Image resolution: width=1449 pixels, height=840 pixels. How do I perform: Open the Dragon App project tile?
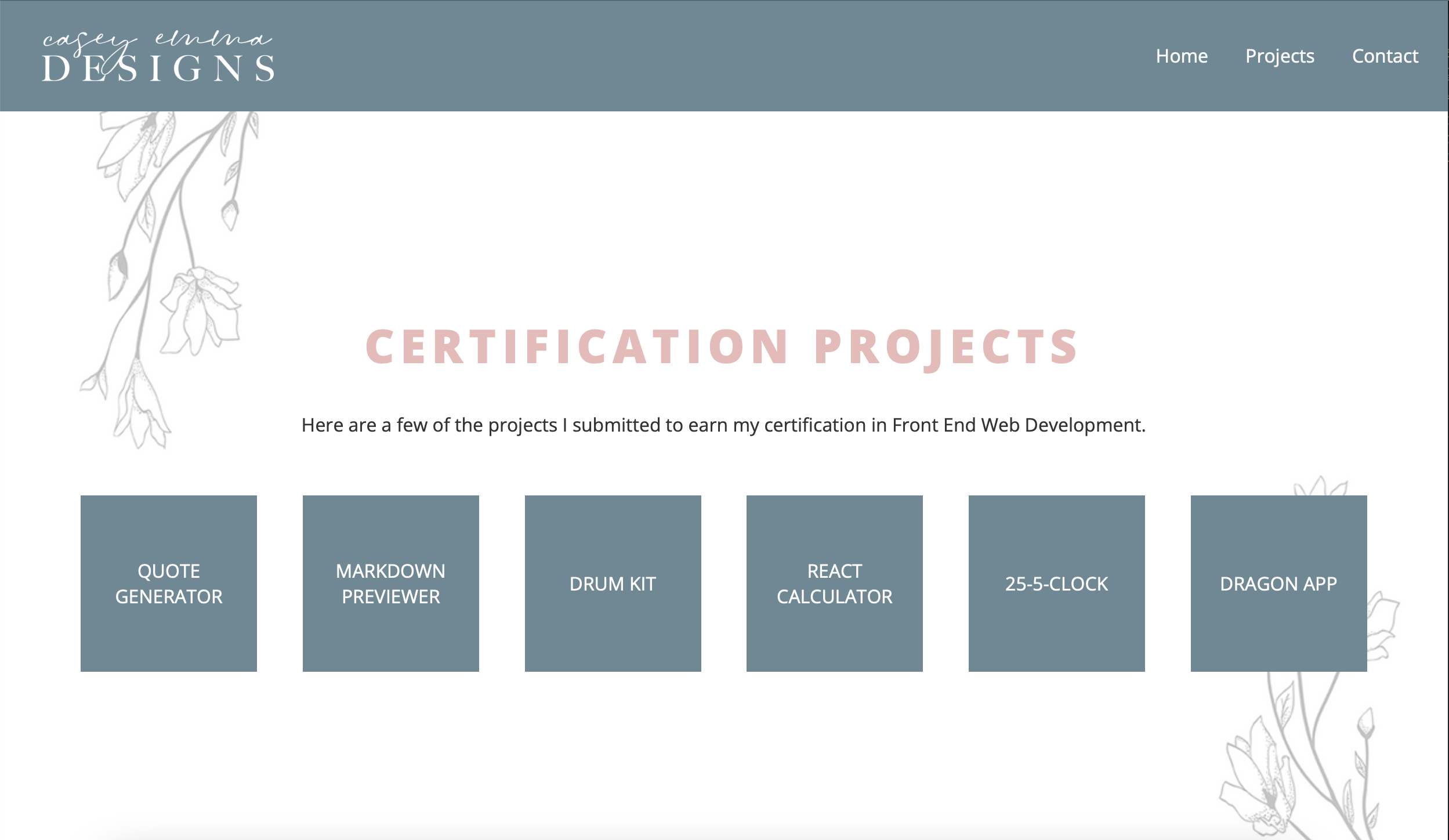[1279, 584]
